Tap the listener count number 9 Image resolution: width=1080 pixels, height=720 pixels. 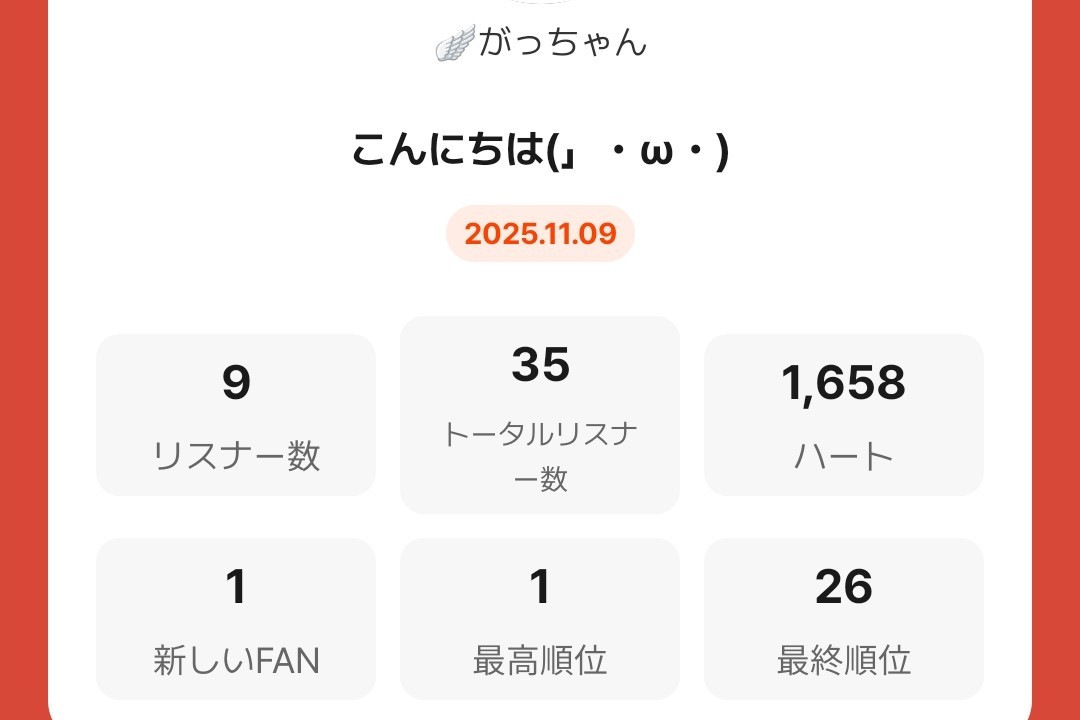point(236,383)
